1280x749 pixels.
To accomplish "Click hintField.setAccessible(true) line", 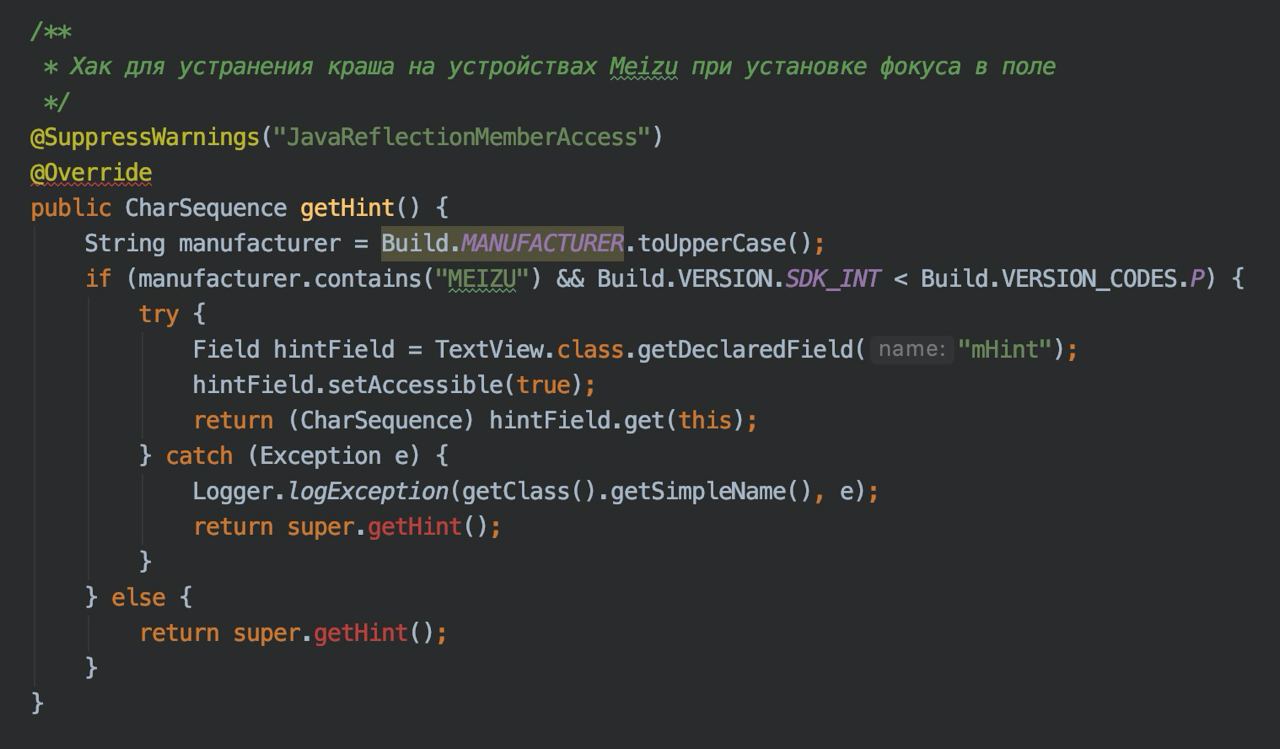I will click(x=394, y=385).
